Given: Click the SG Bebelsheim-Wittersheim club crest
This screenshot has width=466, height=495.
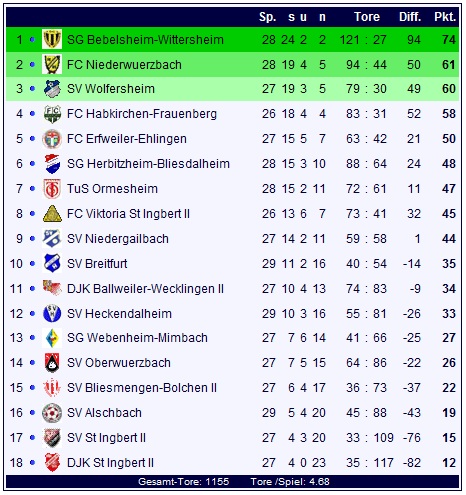Looking at the screenshot, I should point(52,39).
